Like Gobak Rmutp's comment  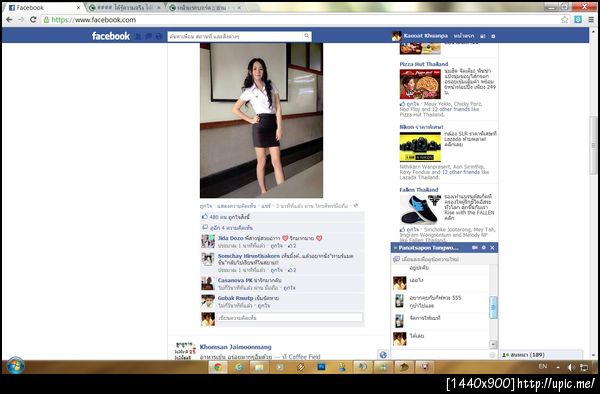(x=263, y=306)
